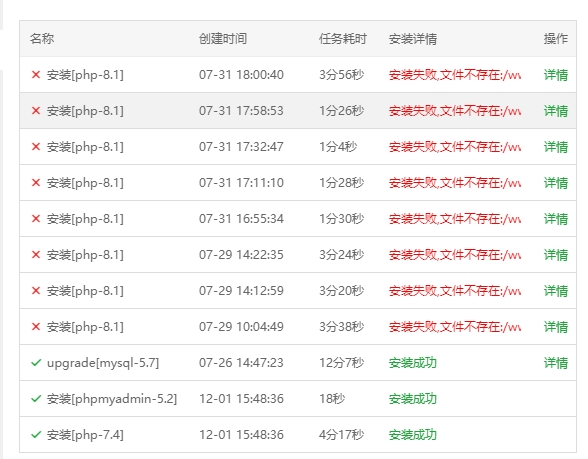The image size is (588, 459).
Task: Click the success check icon for php-7.4
Action: [36, 435]
